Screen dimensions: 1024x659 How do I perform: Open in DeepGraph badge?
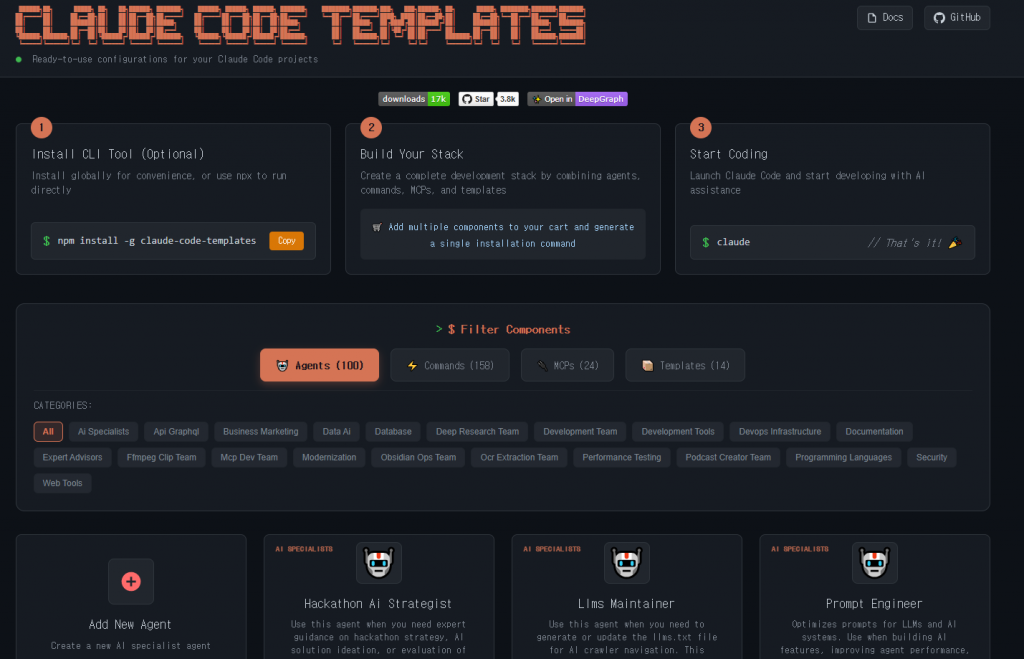tap(577, 99)
